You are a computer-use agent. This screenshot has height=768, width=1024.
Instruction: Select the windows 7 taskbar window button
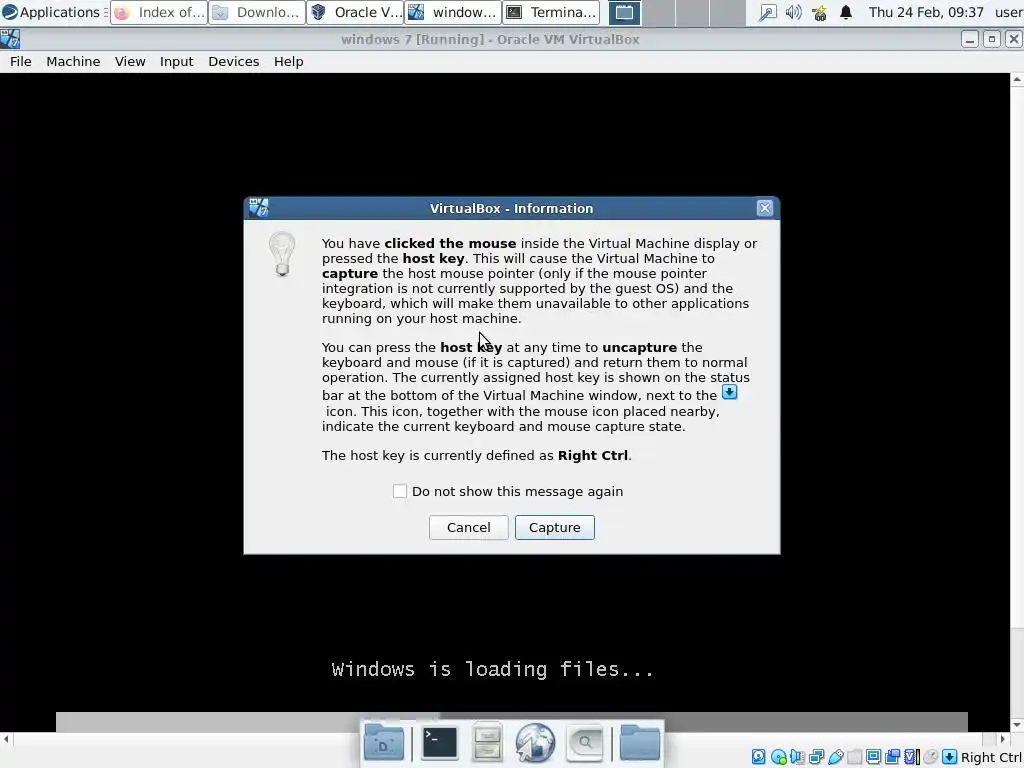(x=453, y=12)
